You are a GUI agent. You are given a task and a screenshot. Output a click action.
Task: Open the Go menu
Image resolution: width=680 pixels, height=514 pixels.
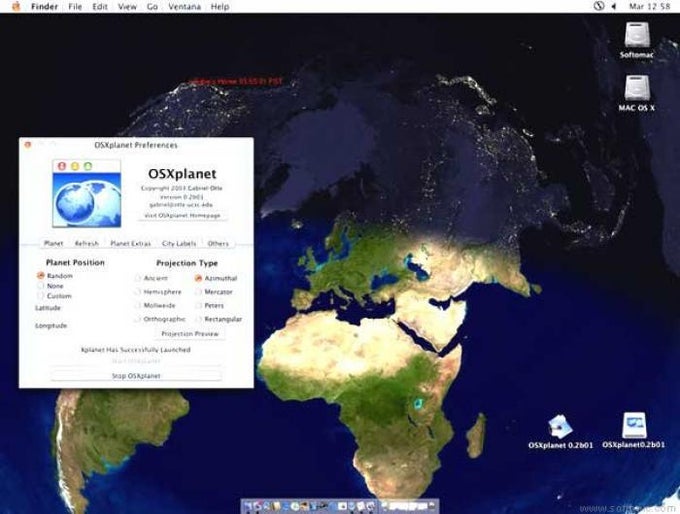click(x=152, y=7)
